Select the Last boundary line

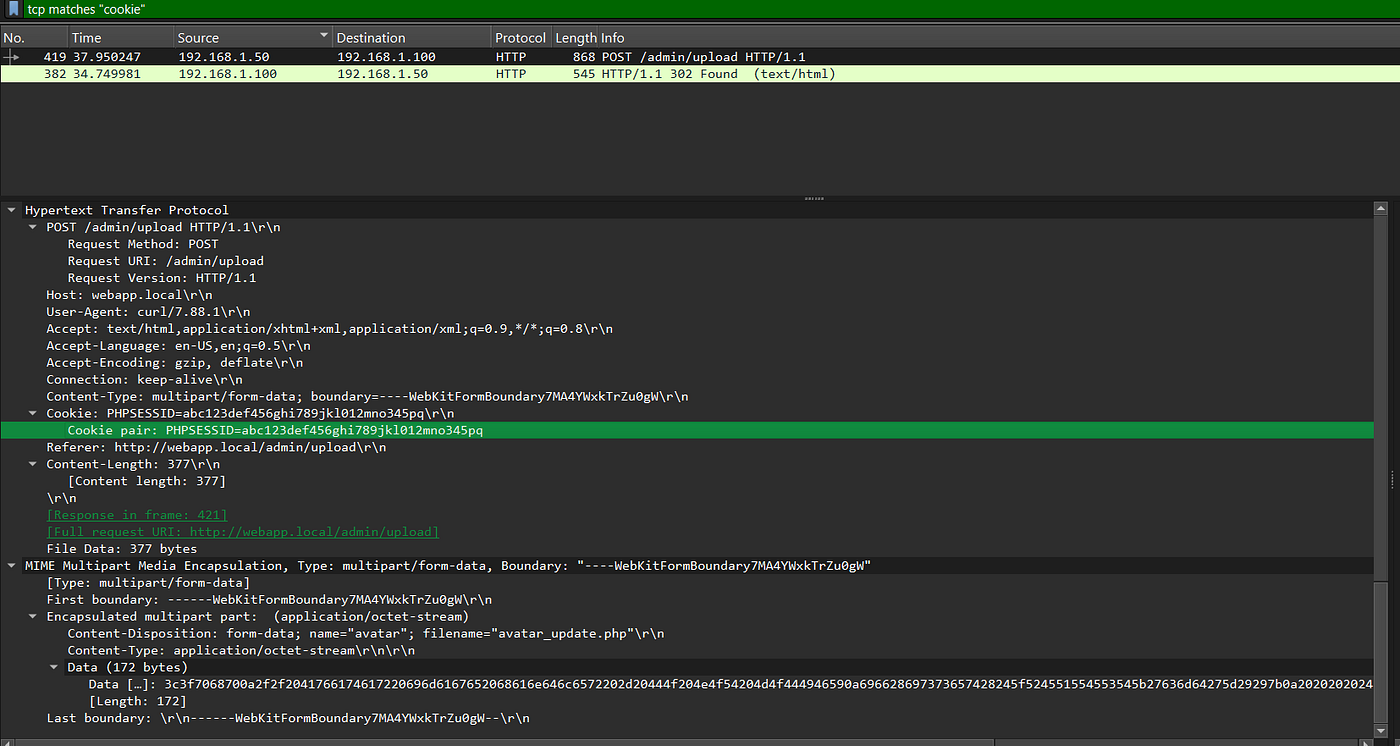point(288,719)
